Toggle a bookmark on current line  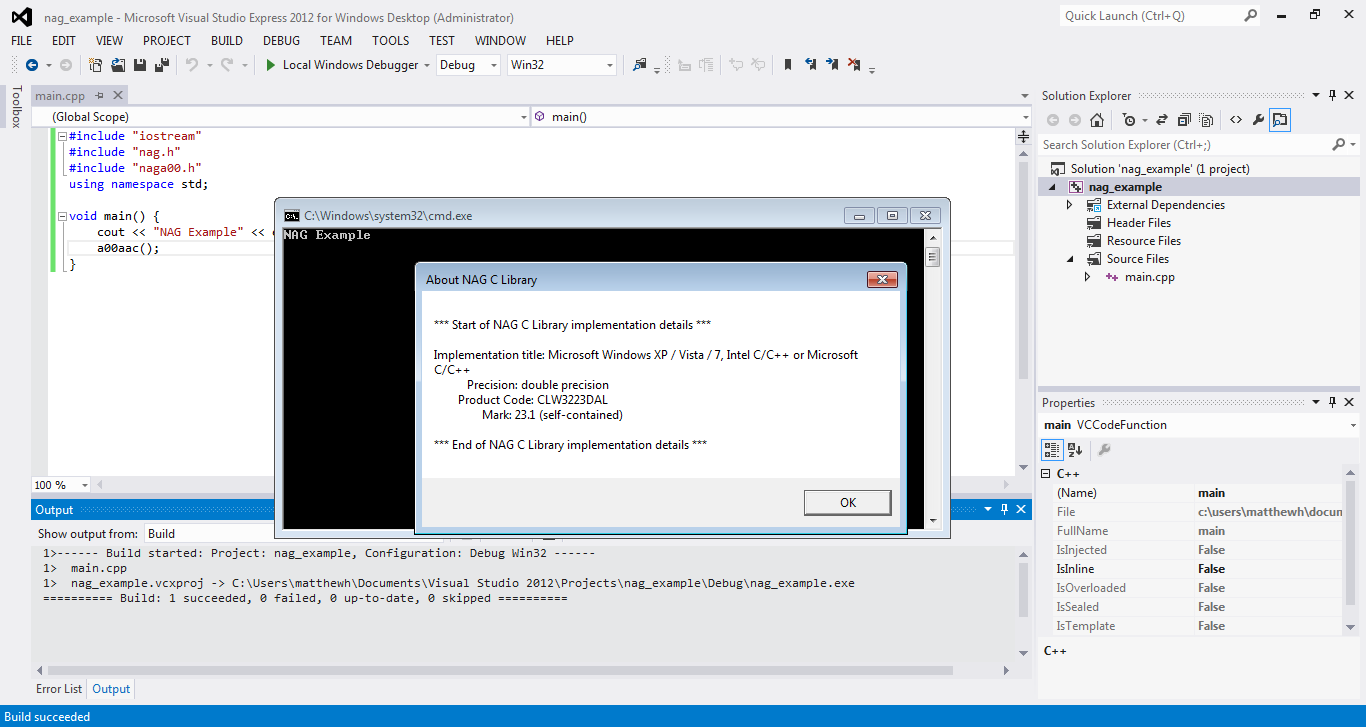click(788, 65)
